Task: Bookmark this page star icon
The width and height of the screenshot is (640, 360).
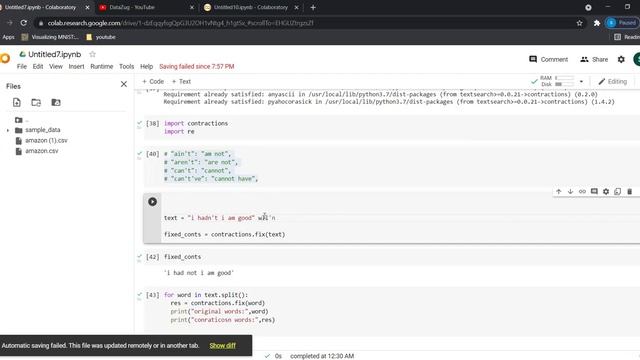Action: coord(580,23)
